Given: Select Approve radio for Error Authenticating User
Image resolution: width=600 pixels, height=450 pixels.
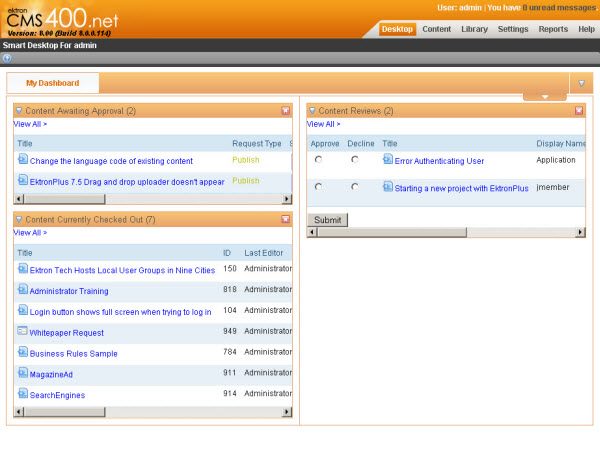Looking at the screenshot, I should point(318,160).
